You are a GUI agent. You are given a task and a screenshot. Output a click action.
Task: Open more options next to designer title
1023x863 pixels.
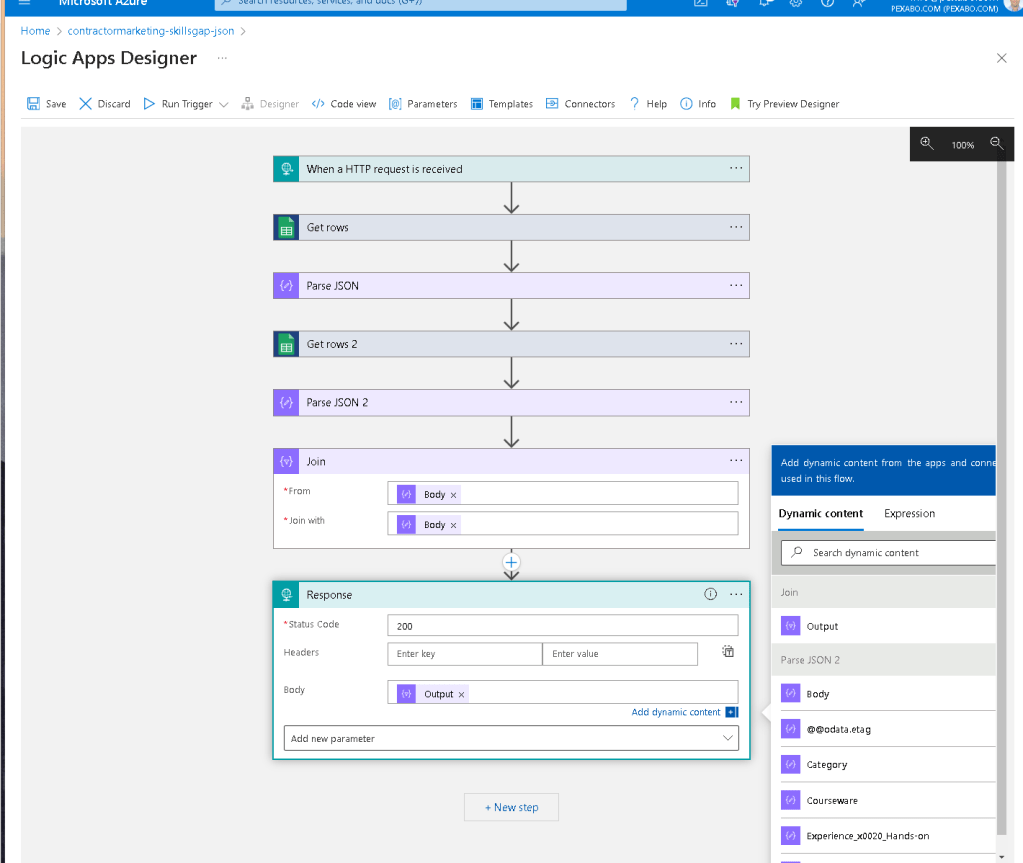pyautogui.click(x=222, y=58)
